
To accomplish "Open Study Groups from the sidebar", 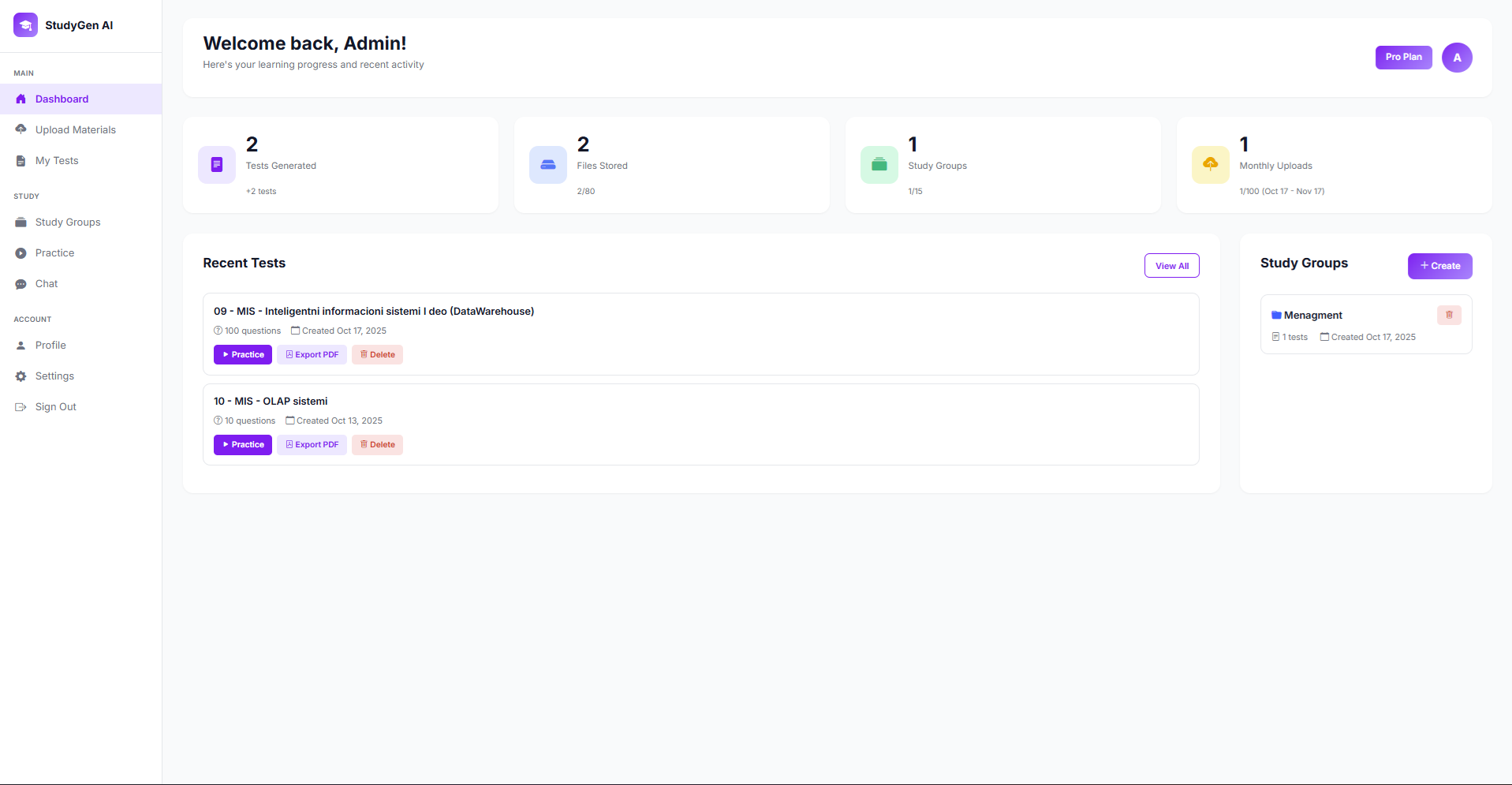I will pos(69,222).
